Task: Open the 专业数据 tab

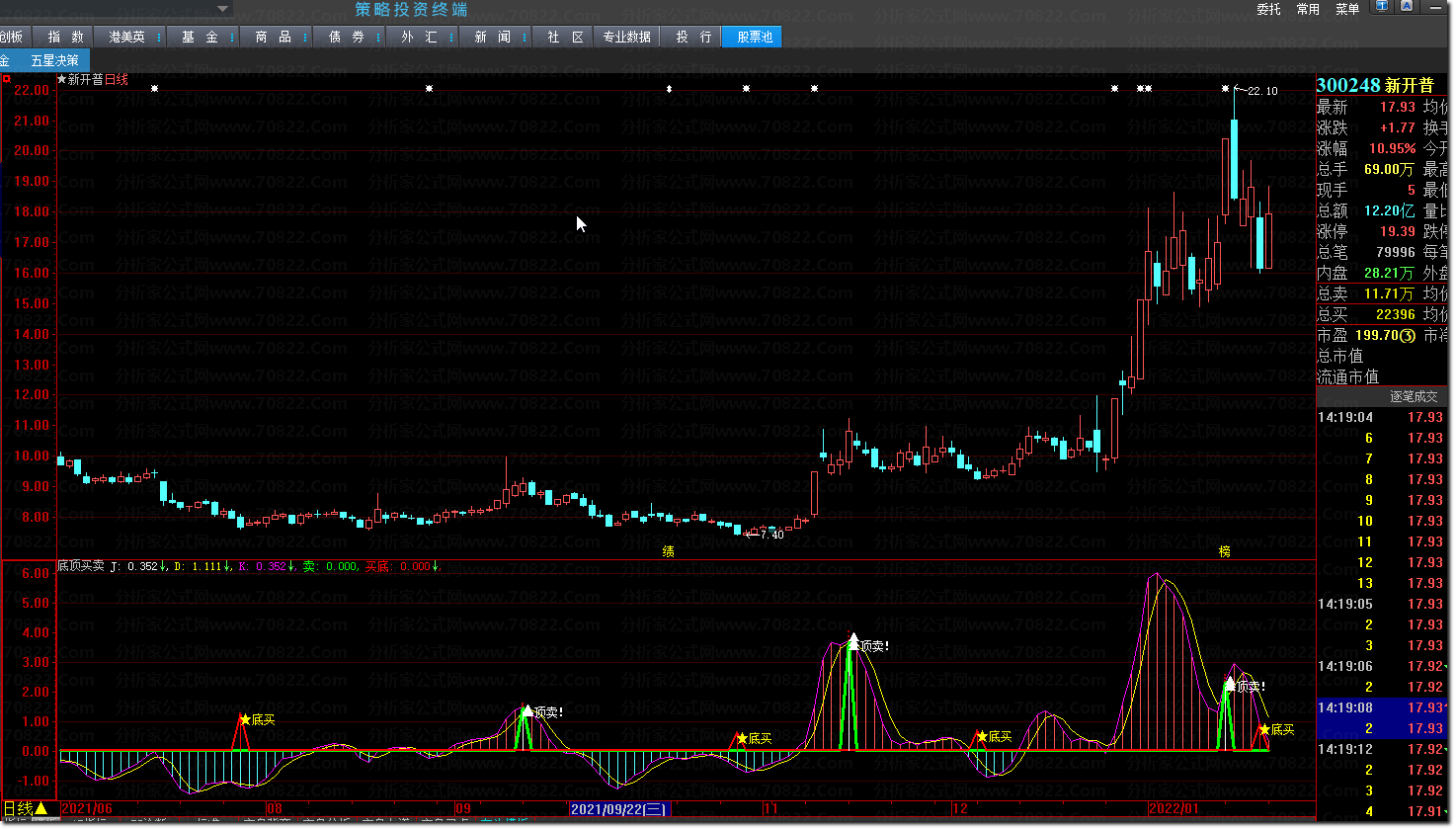Action: (627, 37)
